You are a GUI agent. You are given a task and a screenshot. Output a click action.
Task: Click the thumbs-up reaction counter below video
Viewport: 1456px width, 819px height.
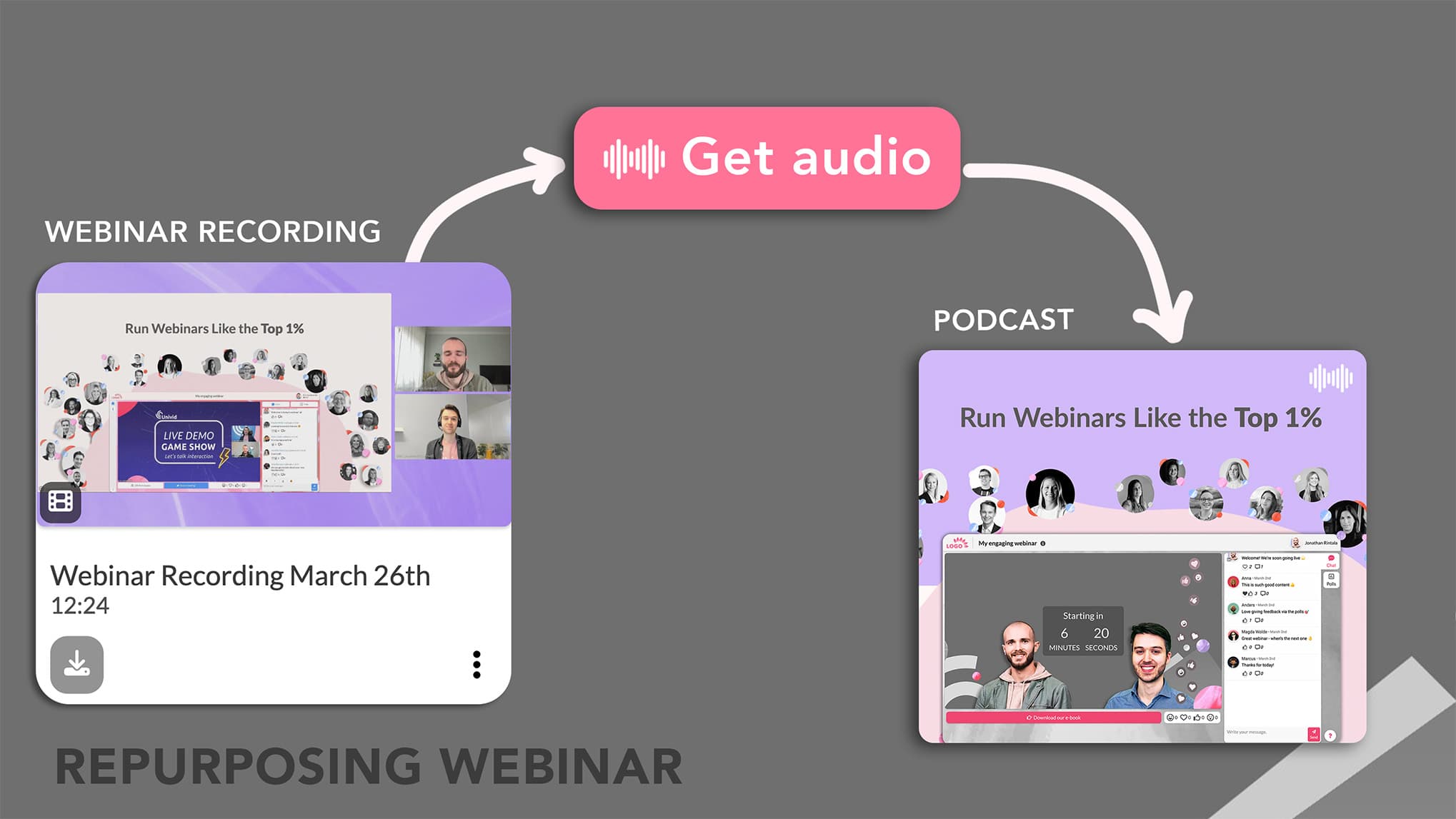tap(1199, 718)
